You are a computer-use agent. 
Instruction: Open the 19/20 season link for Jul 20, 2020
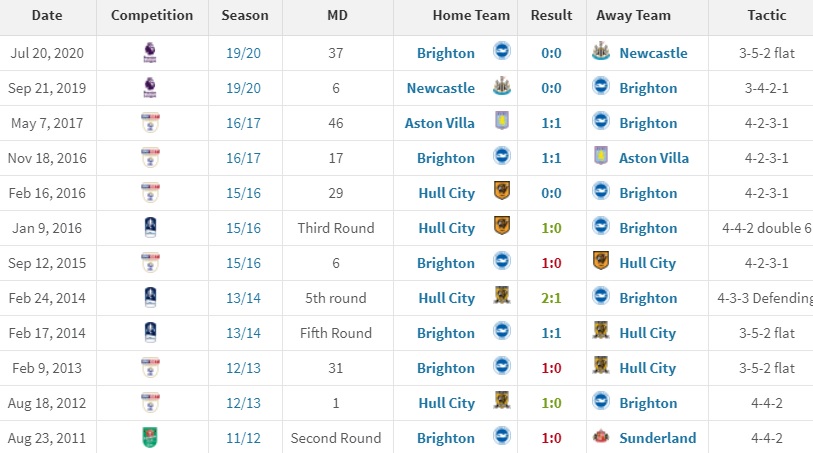[x=243, y=53]
